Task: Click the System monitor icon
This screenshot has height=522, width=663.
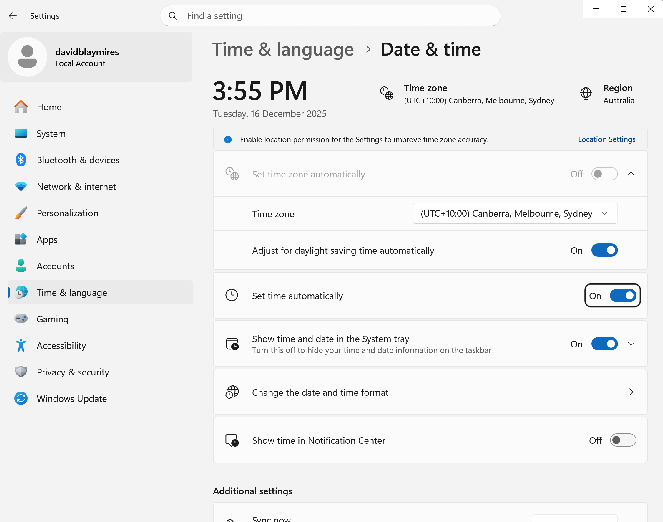Action: (21, 134)
